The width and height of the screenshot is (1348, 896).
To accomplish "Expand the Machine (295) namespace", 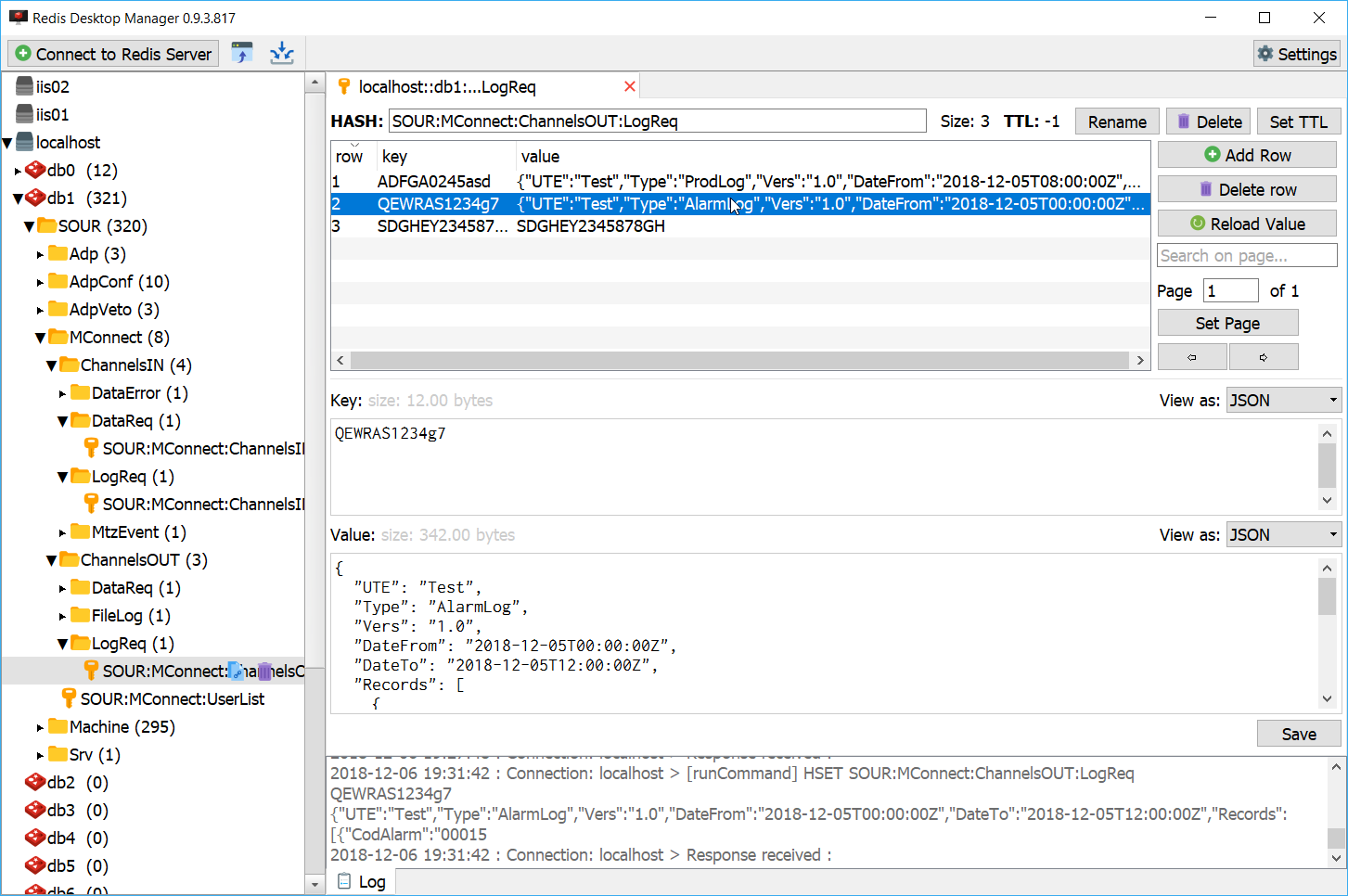I will click(40, 727).
